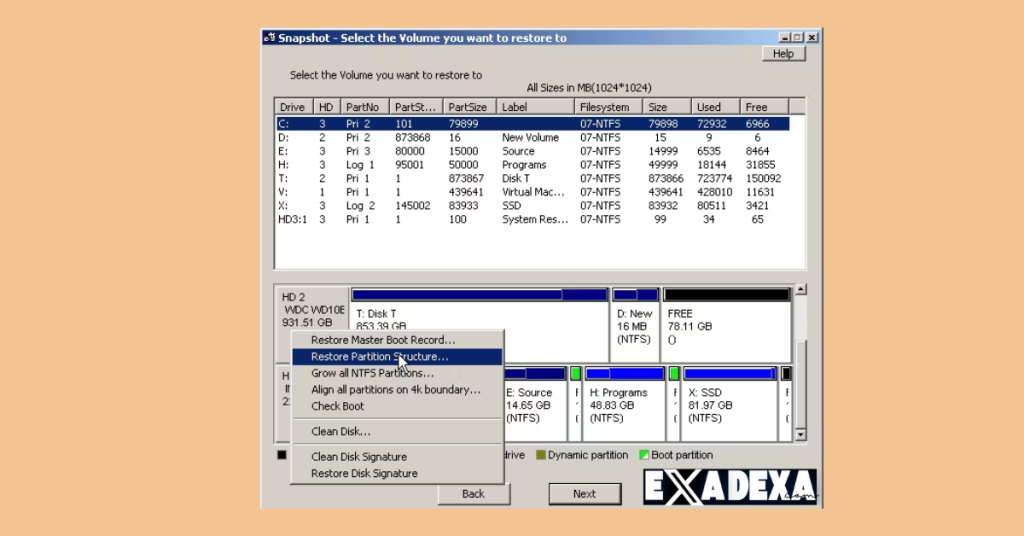
Task: Select the D: New Volume row
Action: [x=532, y=138]
